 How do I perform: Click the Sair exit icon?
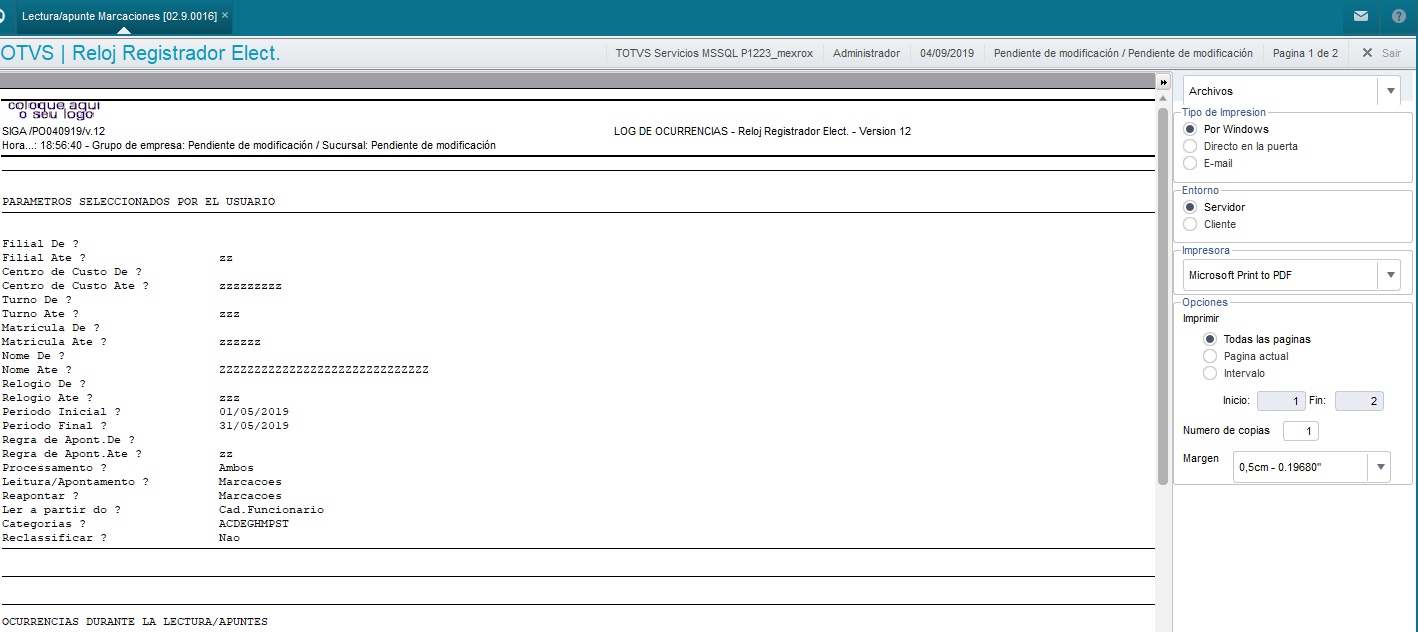tap(1368, 53)
